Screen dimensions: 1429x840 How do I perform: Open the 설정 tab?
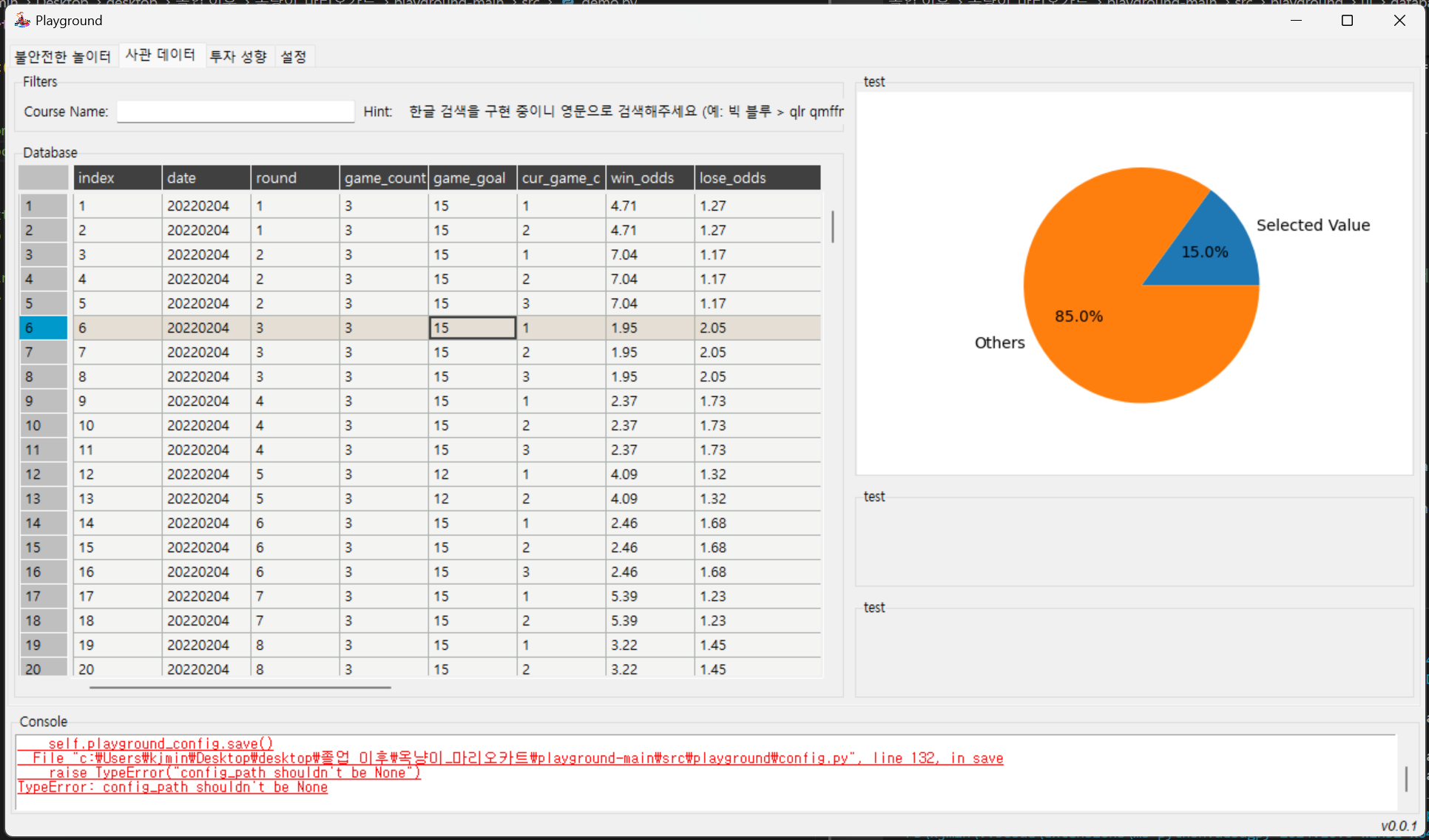(x=294, y=56)
